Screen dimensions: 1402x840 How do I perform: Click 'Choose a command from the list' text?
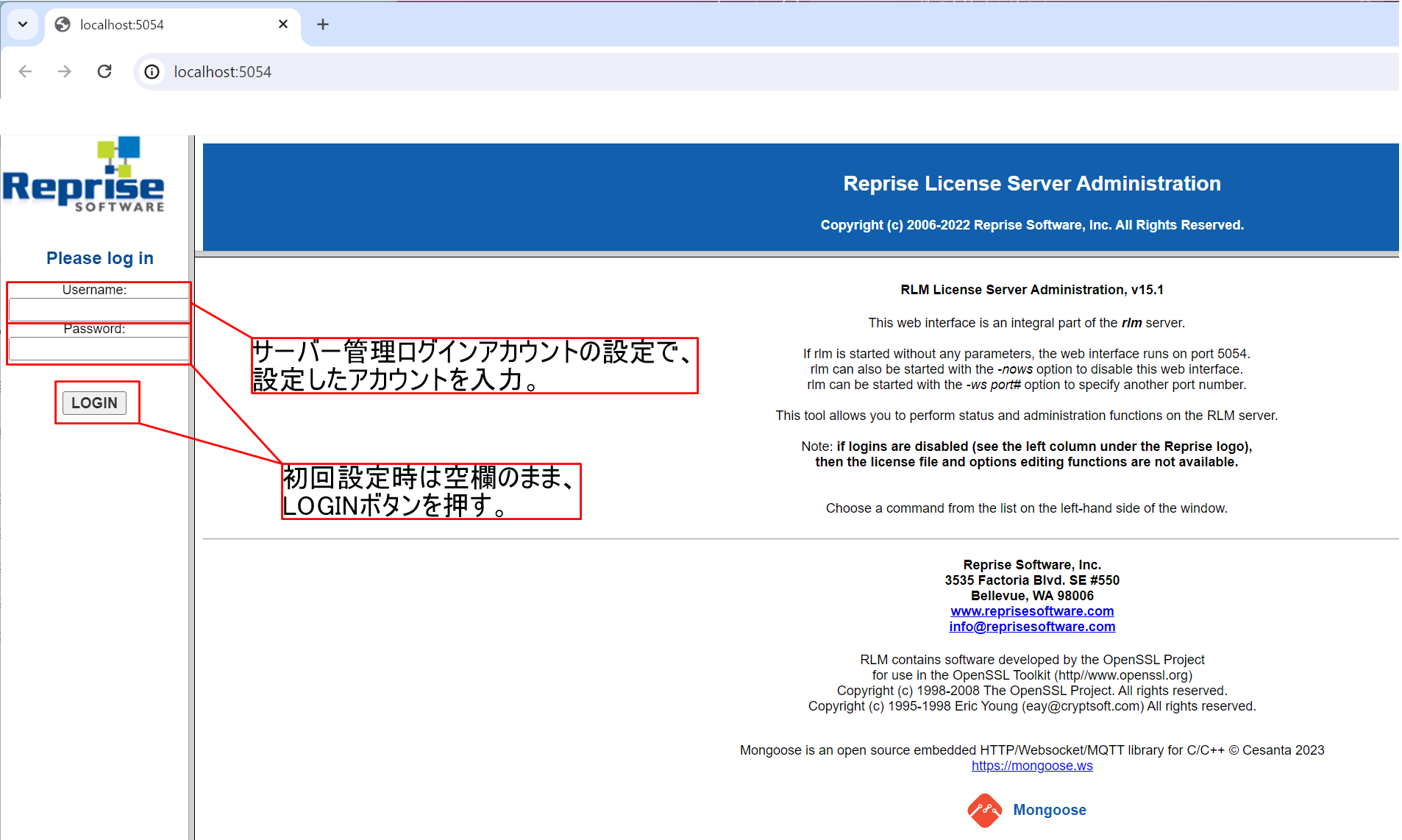coord(1026,508)
